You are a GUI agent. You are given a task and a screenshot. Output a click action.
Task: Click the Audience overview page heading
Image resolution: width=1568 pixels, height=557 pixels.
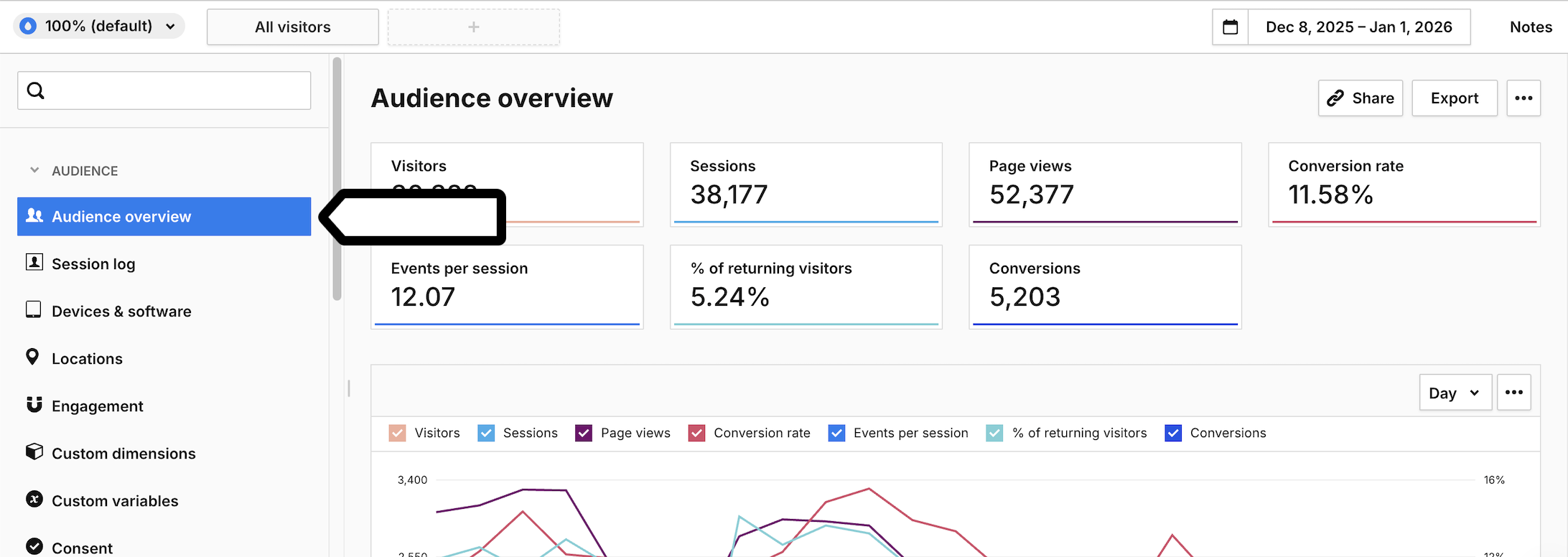[x=492, y=98]
